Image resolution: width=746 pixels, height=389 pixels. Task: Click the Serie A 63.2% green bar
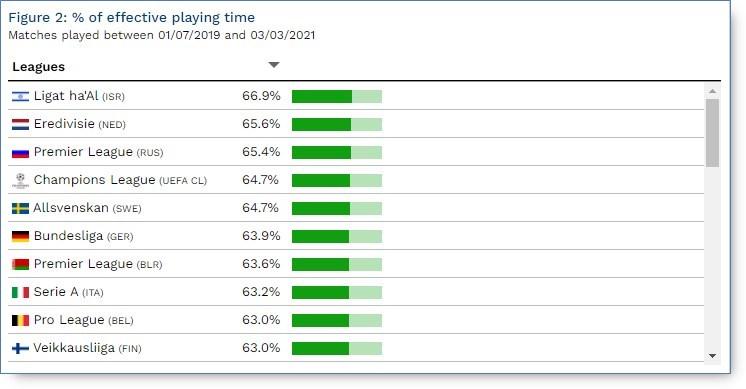point(320,292)
